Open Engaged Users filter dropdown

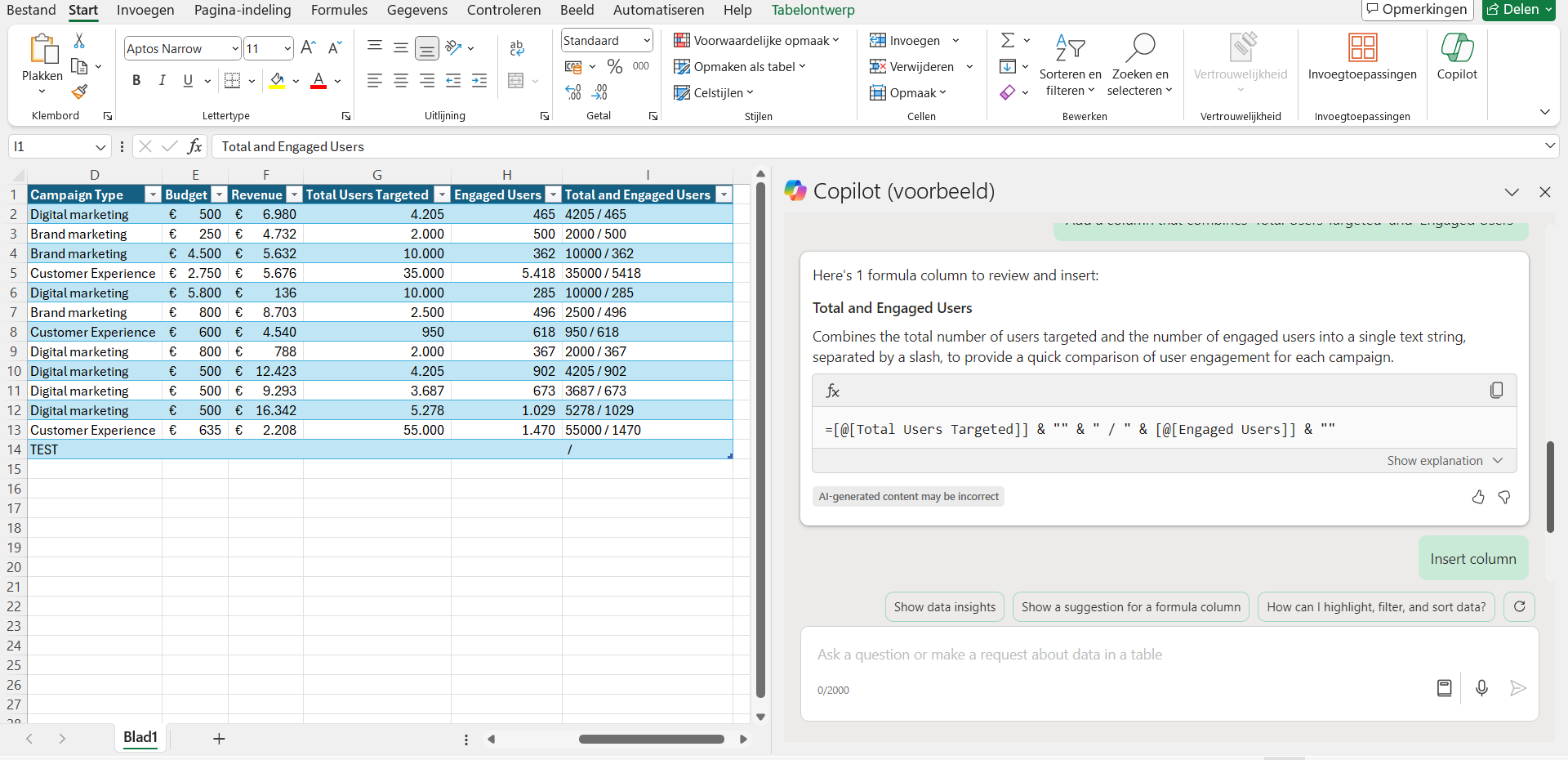pos(554,194)
